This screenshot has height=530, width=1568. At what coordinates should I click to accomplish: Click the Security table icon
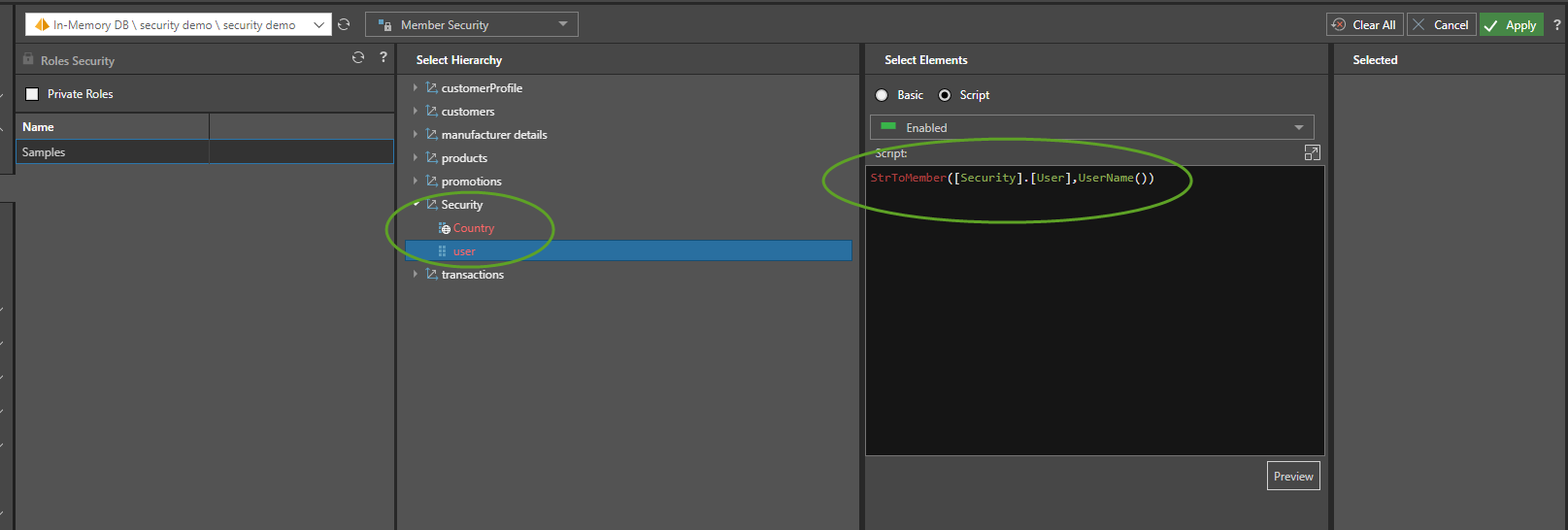pyautogui.click(x=431, y=204)
